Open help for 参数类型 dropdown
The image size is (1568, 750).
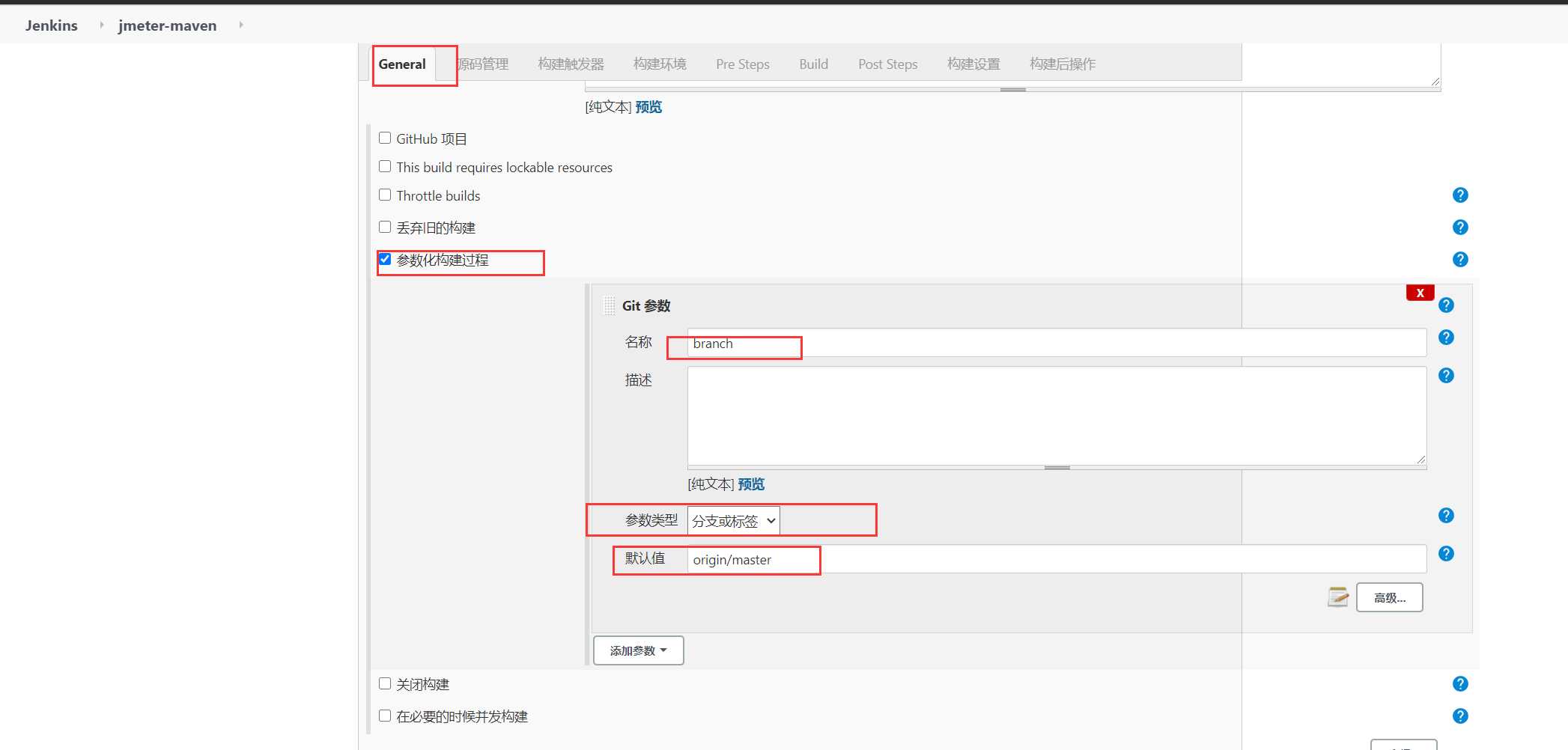[x=1446, y=516]
